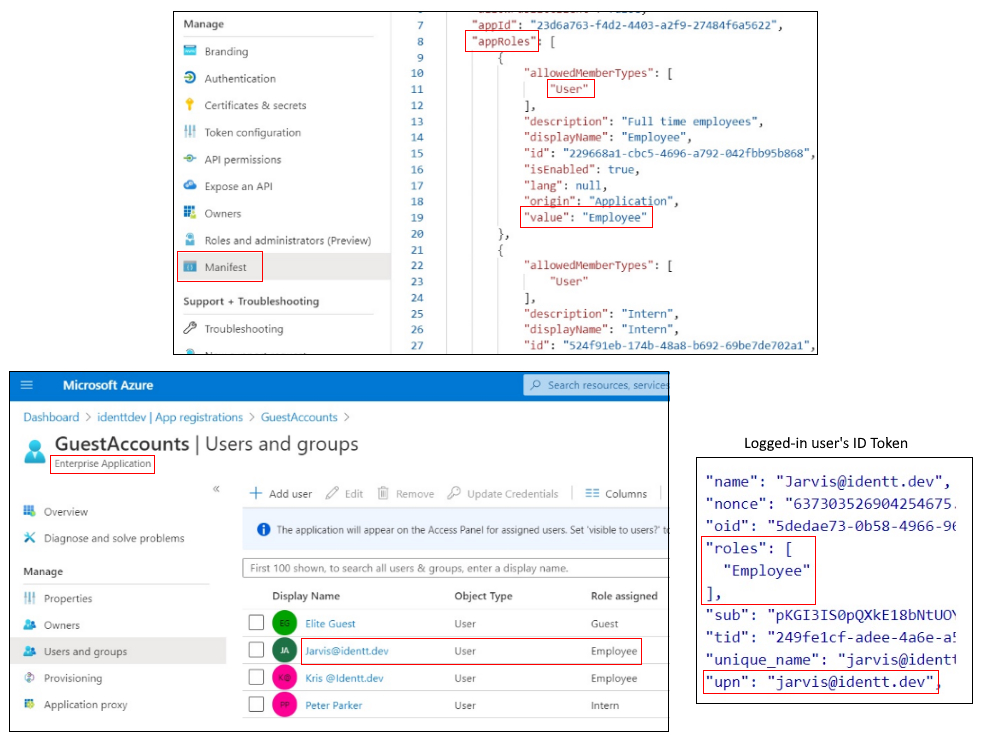Click the info icon in the notification banner
The height and width of the screenshot is (750, 1000).
[263, 529]
